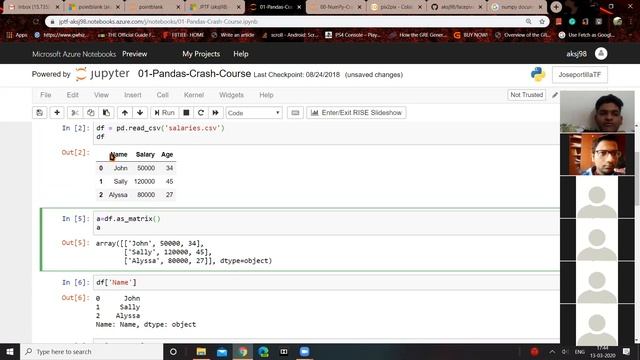Click into the df.as_matrix code cell
The height and width of the screenshot is (360, 640).
click(327, 223)
